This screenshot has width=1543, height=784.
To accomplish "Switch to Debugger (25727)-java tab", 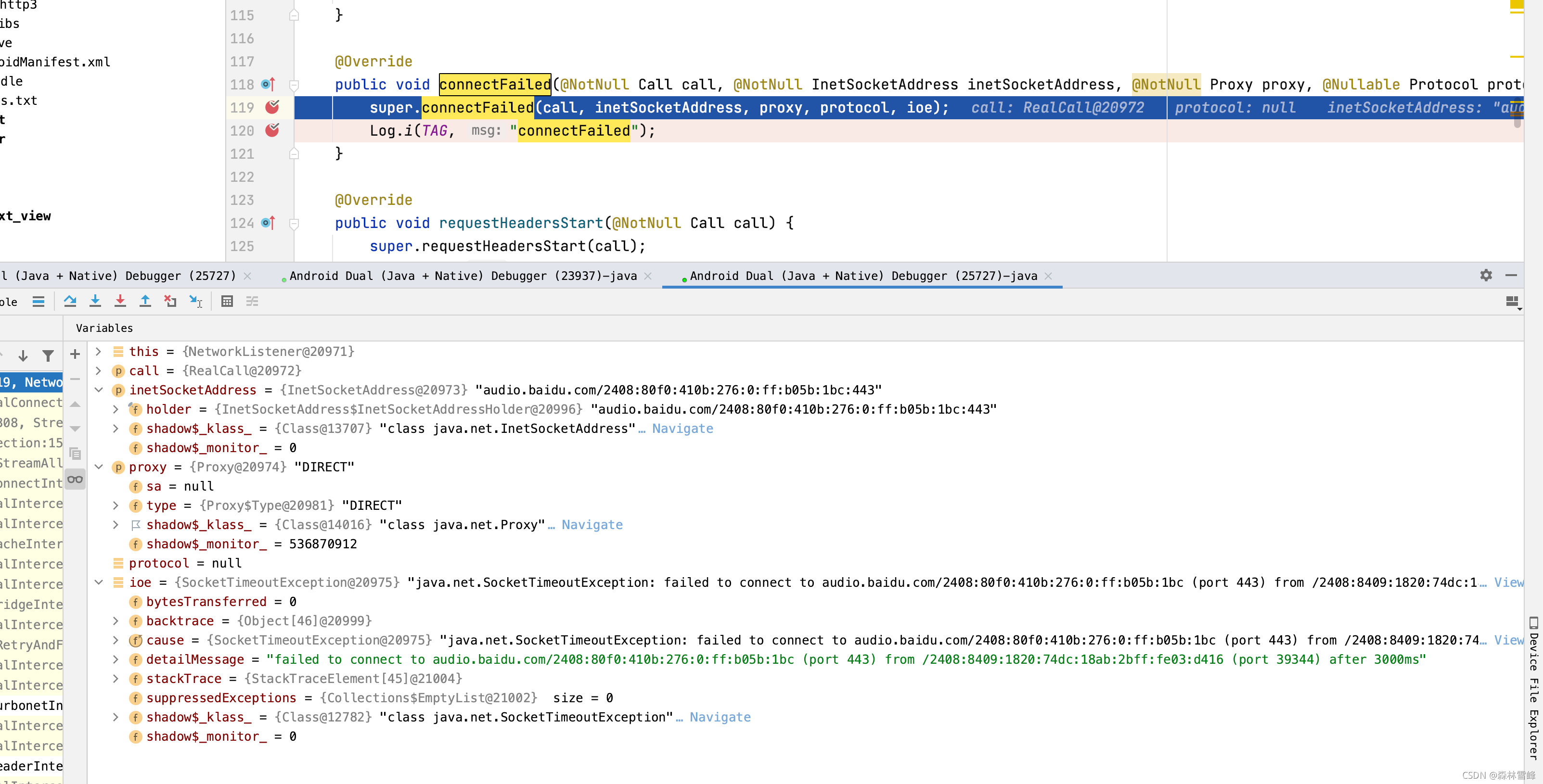I will pyautogui.click(x=863, y=276).
